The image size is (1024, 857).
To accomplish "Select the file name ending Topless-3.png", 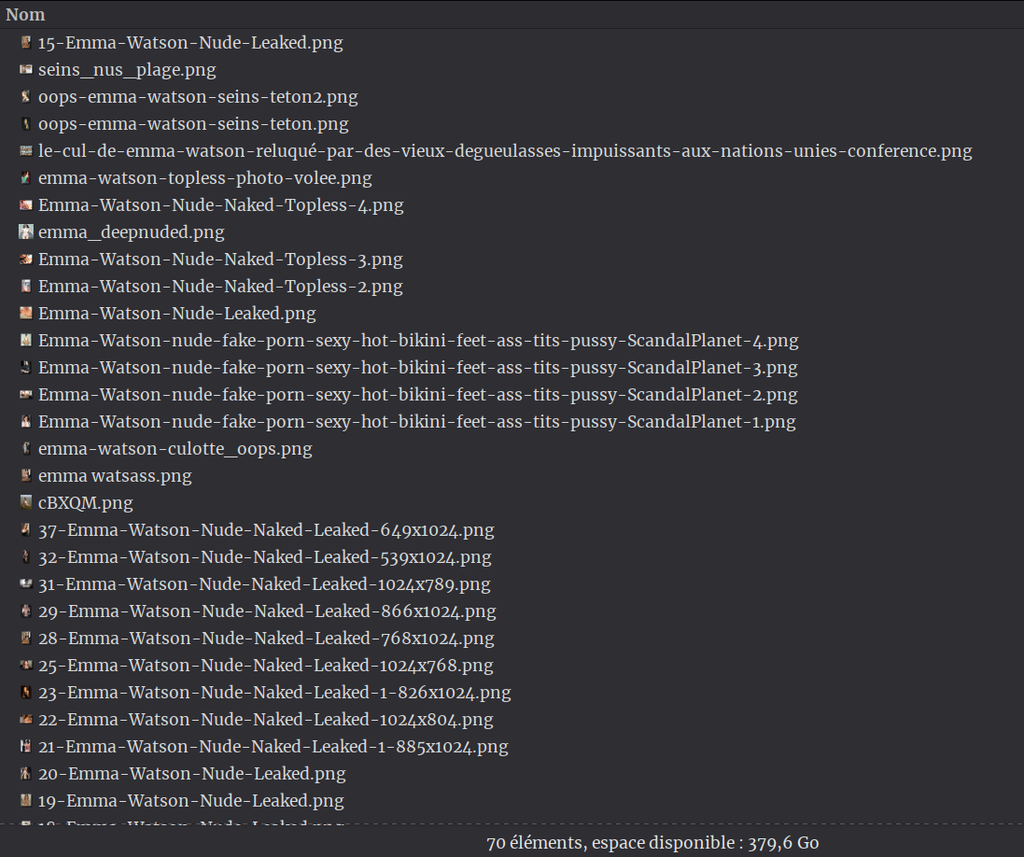I will (221, 259).
